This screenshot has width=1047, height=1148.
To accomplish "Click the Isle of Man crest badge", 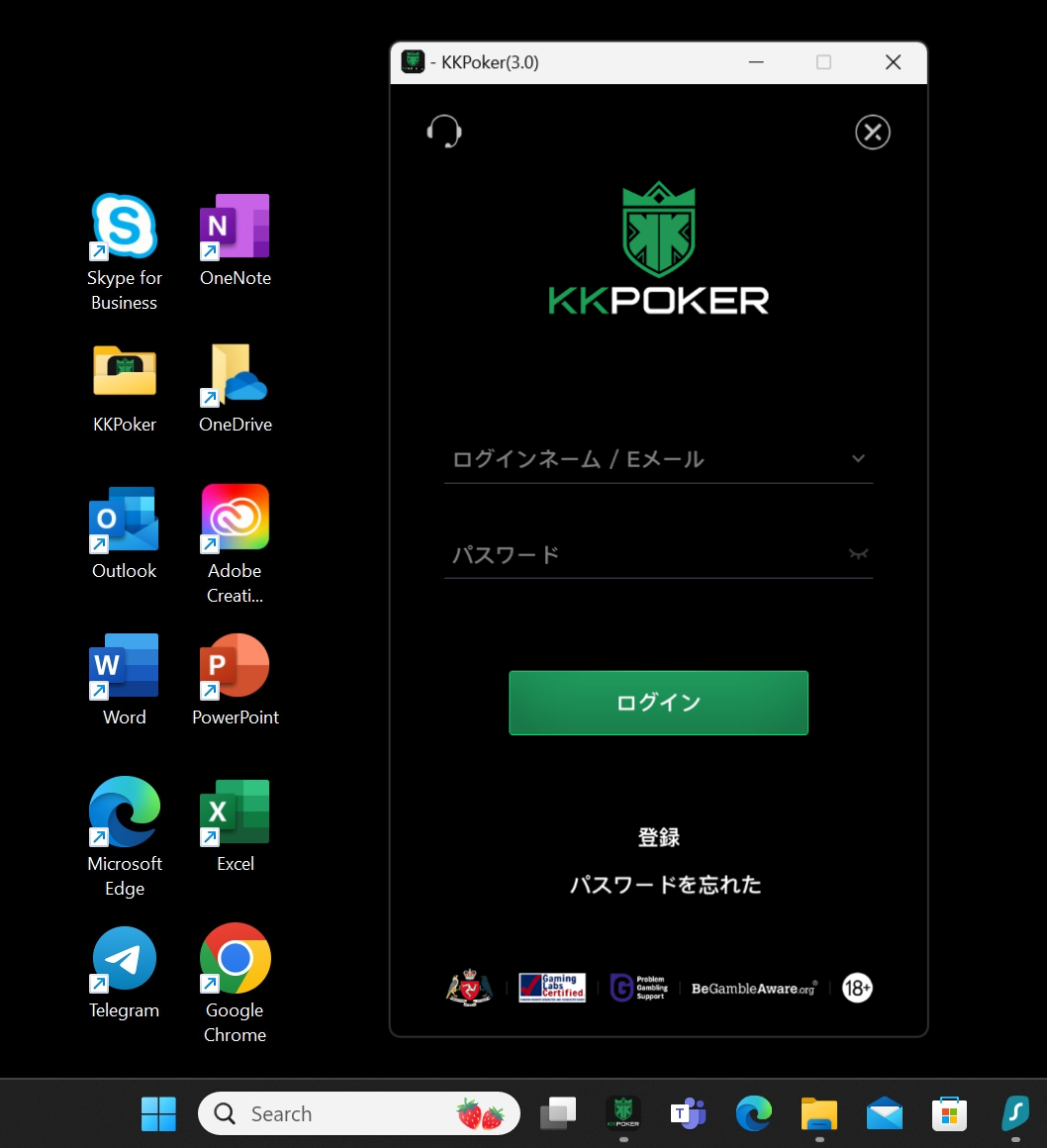I will coord(470,988).
